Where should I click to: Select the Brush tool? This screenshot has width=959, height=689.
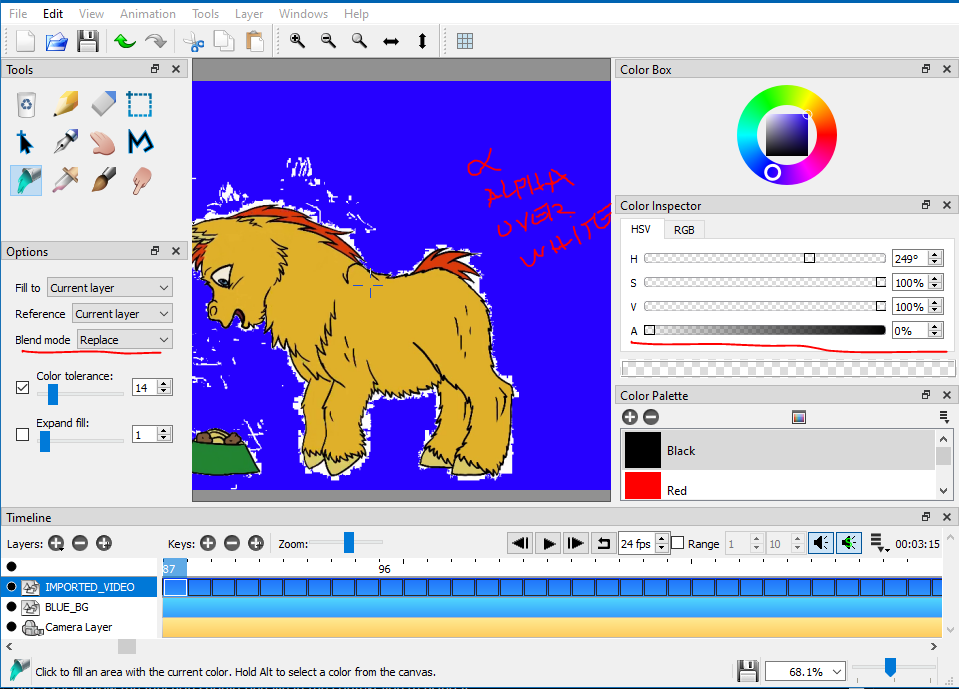coord(101,180)
